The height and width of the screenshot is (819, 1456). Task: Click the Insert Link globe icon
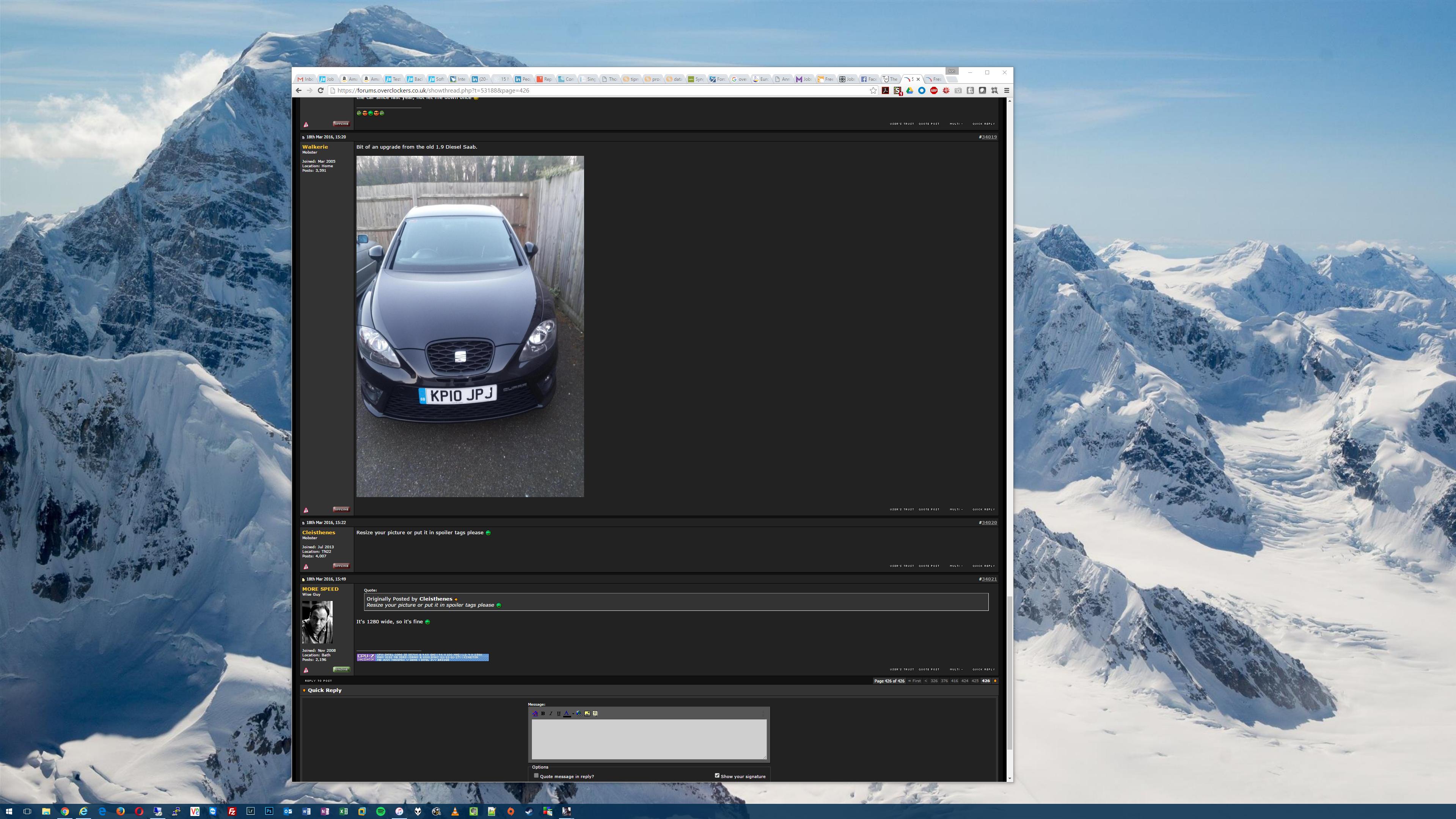click(x=580, y=713)
